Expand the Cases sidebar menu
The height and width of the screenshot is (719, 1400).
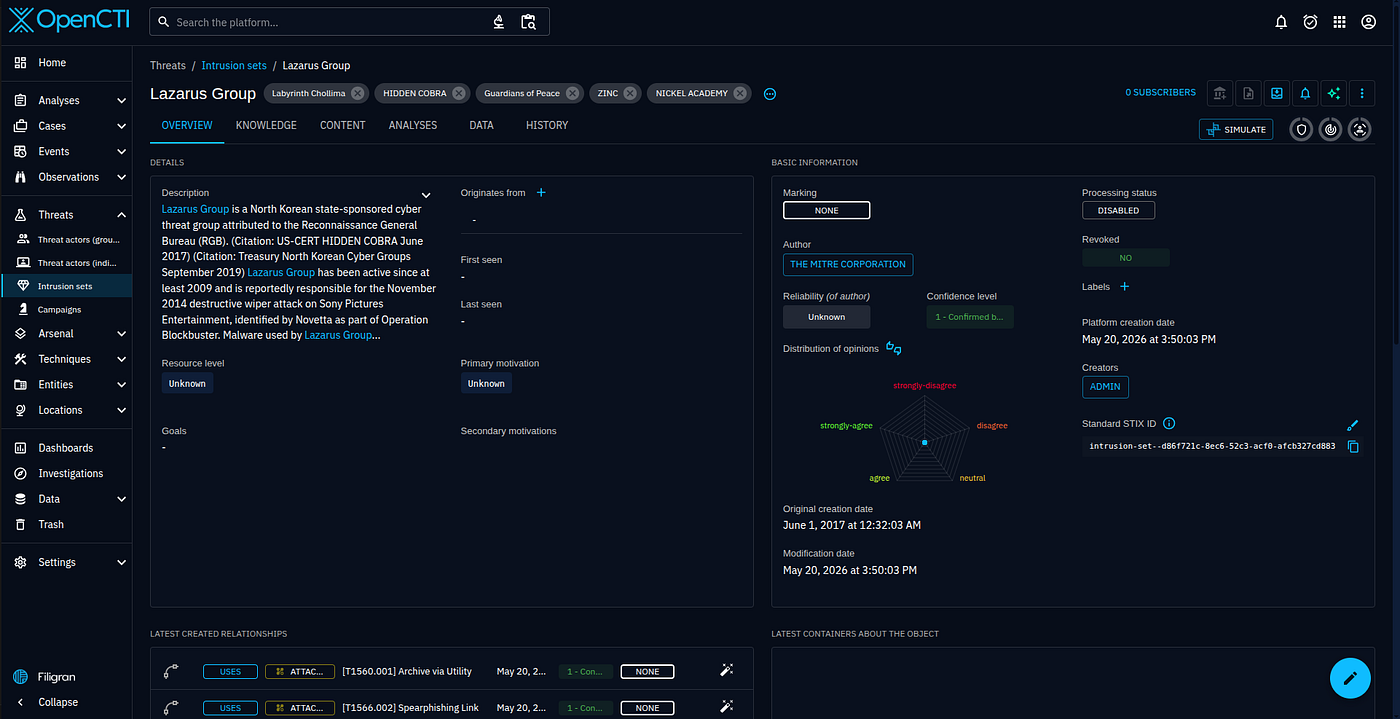(x=121, y=126)
